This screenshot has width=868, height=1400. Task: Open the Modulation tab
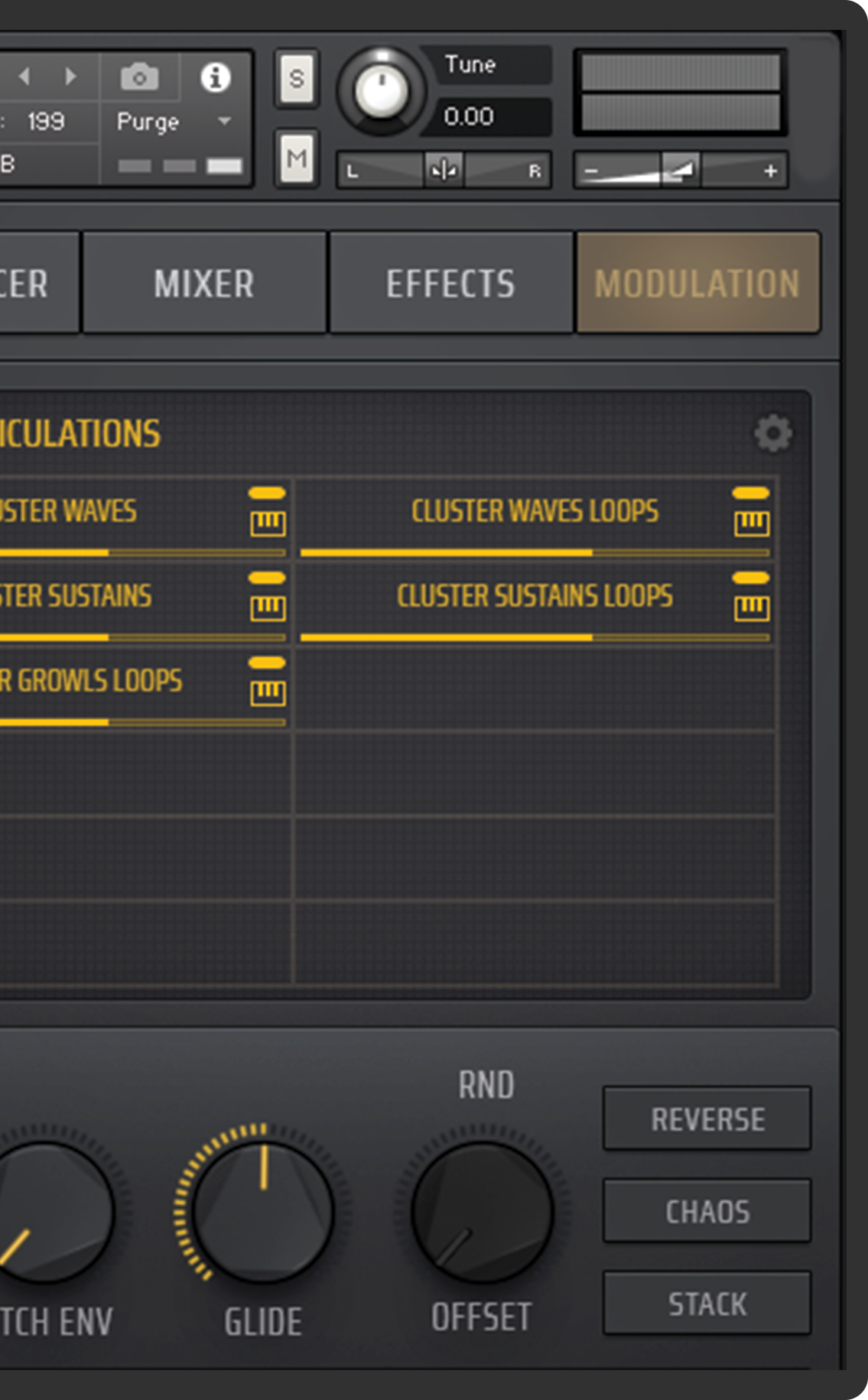pyautogui.click(x=697, y=284)
